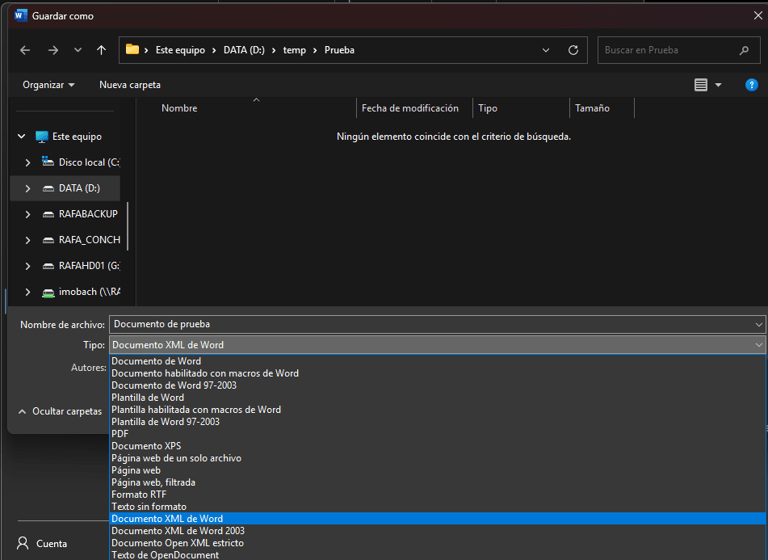
Task: Click the Cuenta user icon
Action: point(23,543)
